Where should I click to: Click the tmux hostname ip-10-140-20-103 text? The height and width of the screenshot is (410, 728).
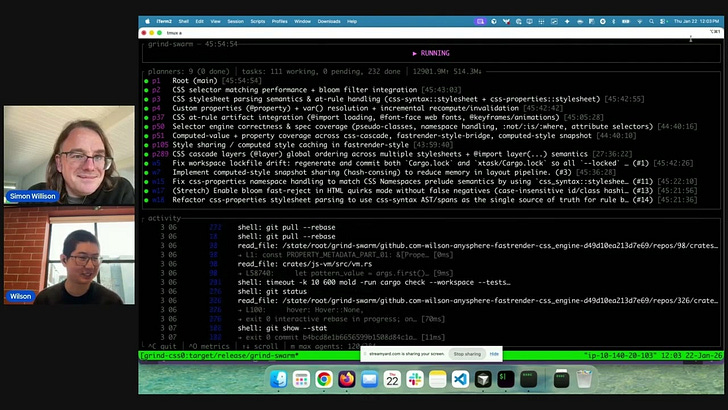620,356
